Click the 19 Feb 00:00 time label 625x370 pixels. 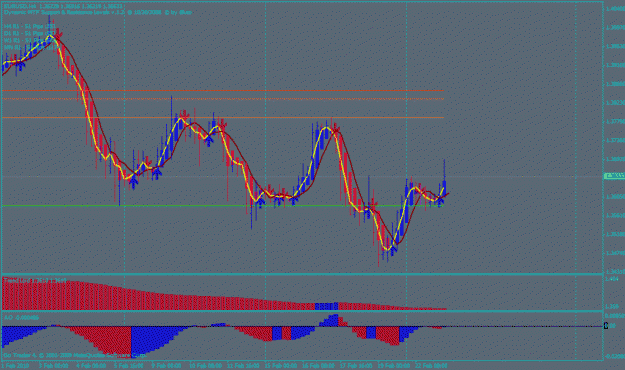pos(393,366)
